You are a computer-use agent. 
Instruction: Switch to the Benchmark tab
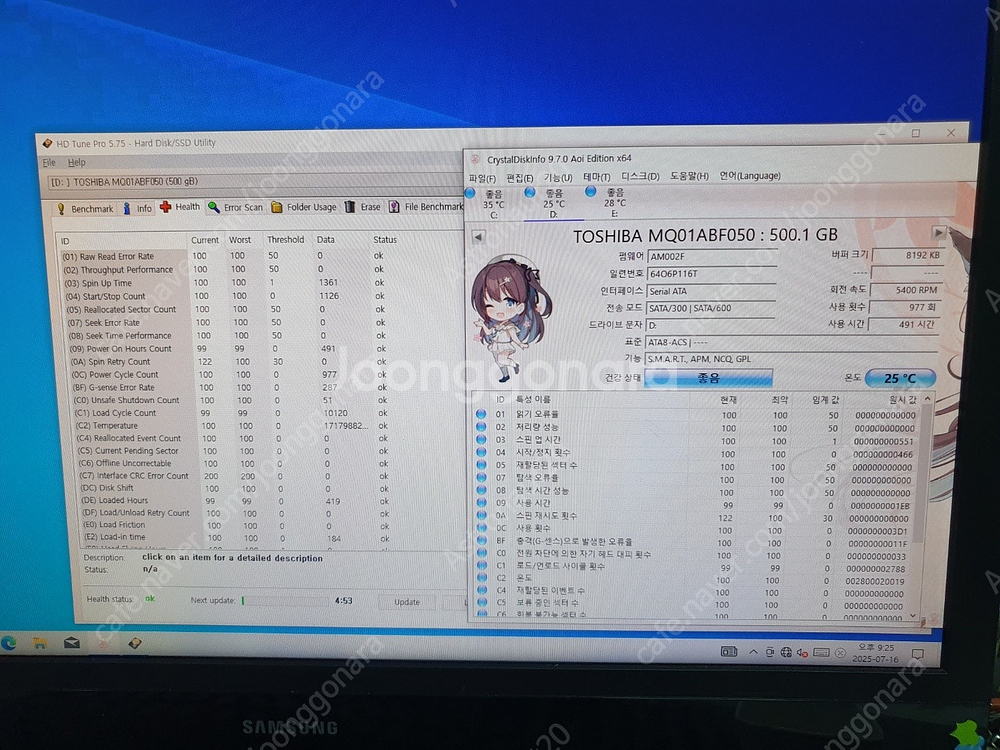point(85,209)
